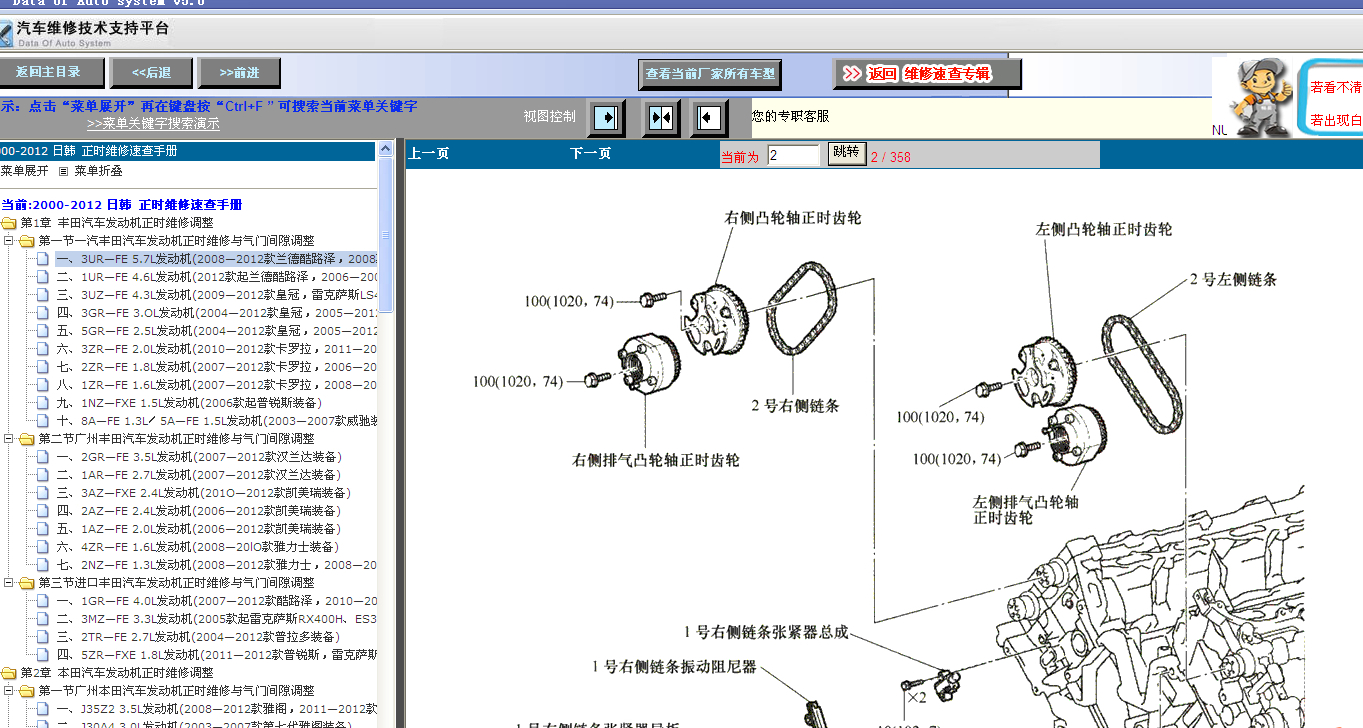Go to next page 下一页
The image size is (1363, 728).
590,154
